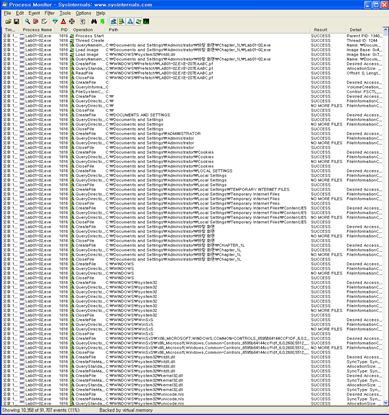Click the vertical scrollbar up arrow
389x415 pixels.
(385, 30)
